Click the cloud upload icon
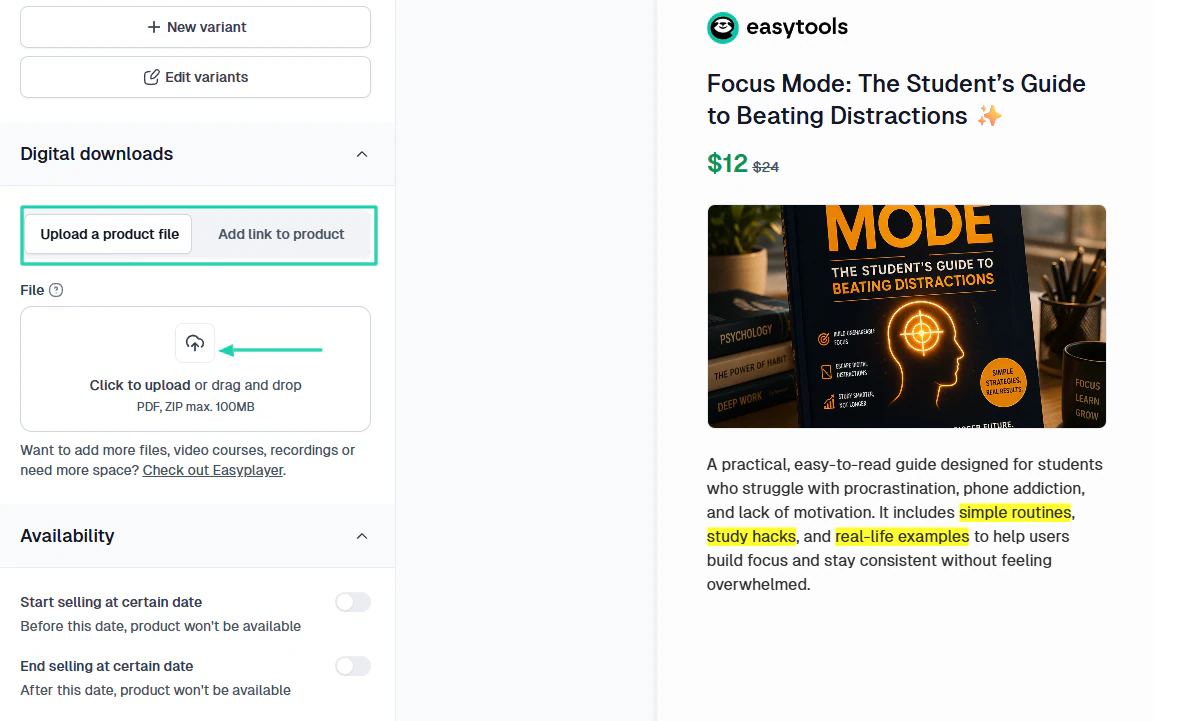 pyautogui.click(x=195, y=343)
